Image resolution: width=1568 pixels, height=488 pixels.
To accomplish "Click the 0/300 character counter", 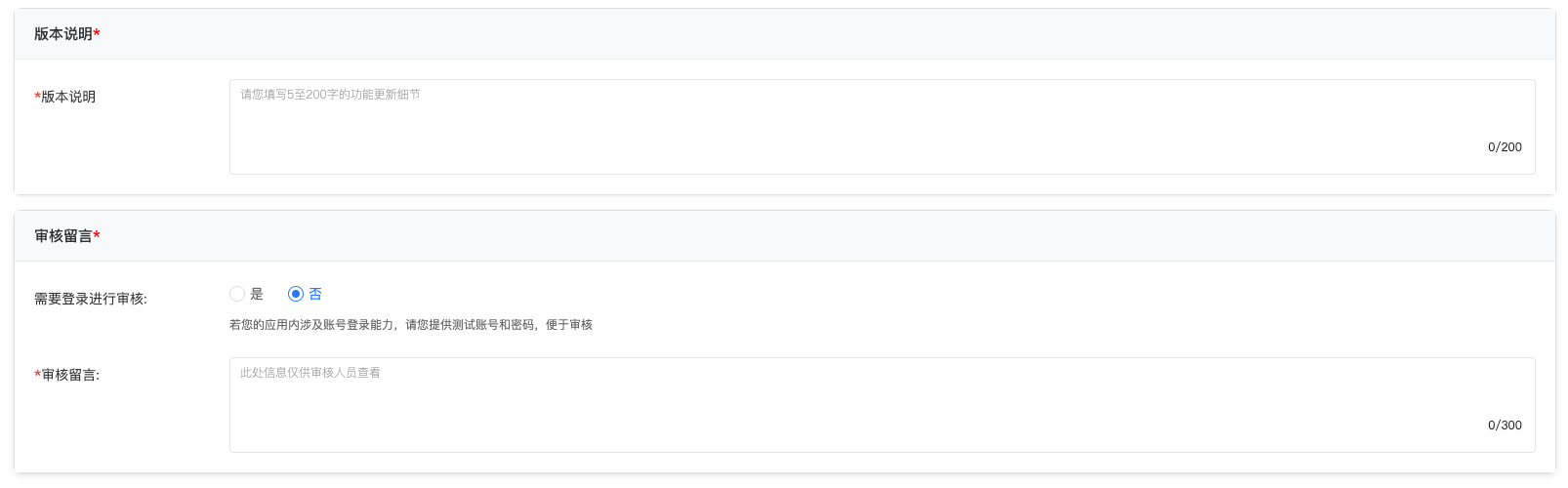I will click(x=1505, y=426).
